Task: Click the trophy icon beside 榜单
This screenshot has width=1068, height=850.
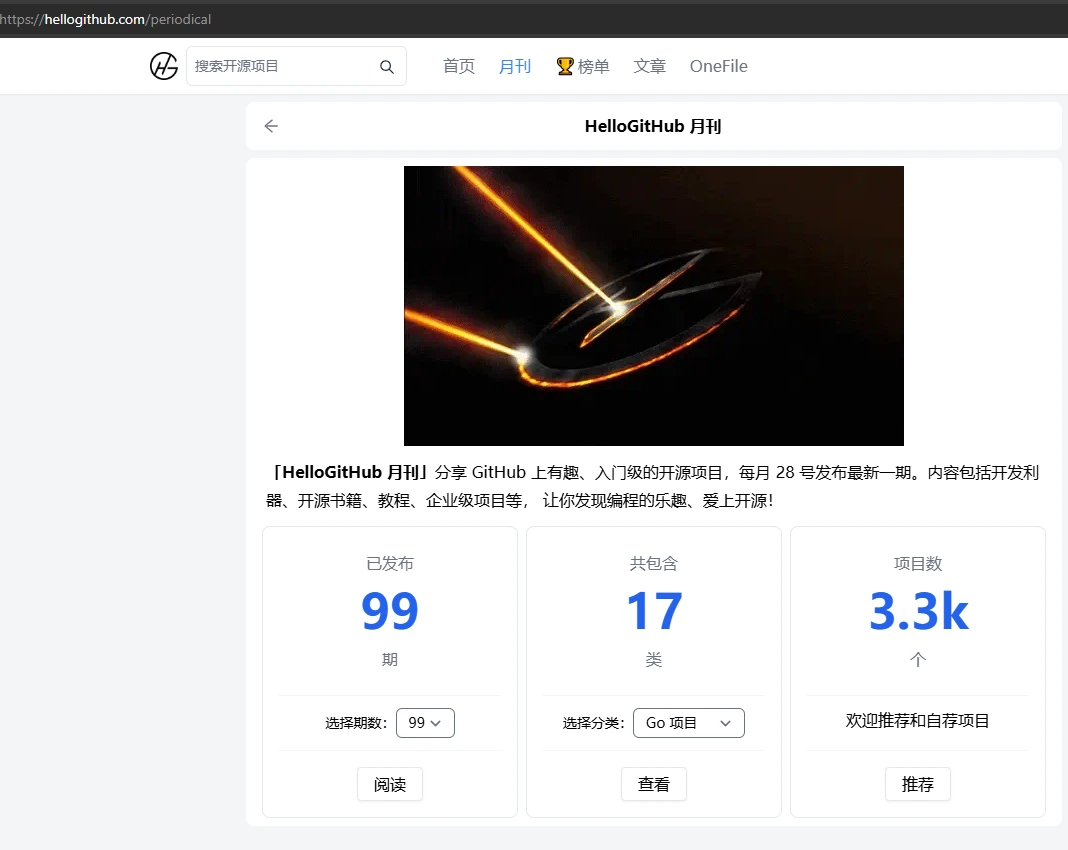Action: tap(565, 66)
